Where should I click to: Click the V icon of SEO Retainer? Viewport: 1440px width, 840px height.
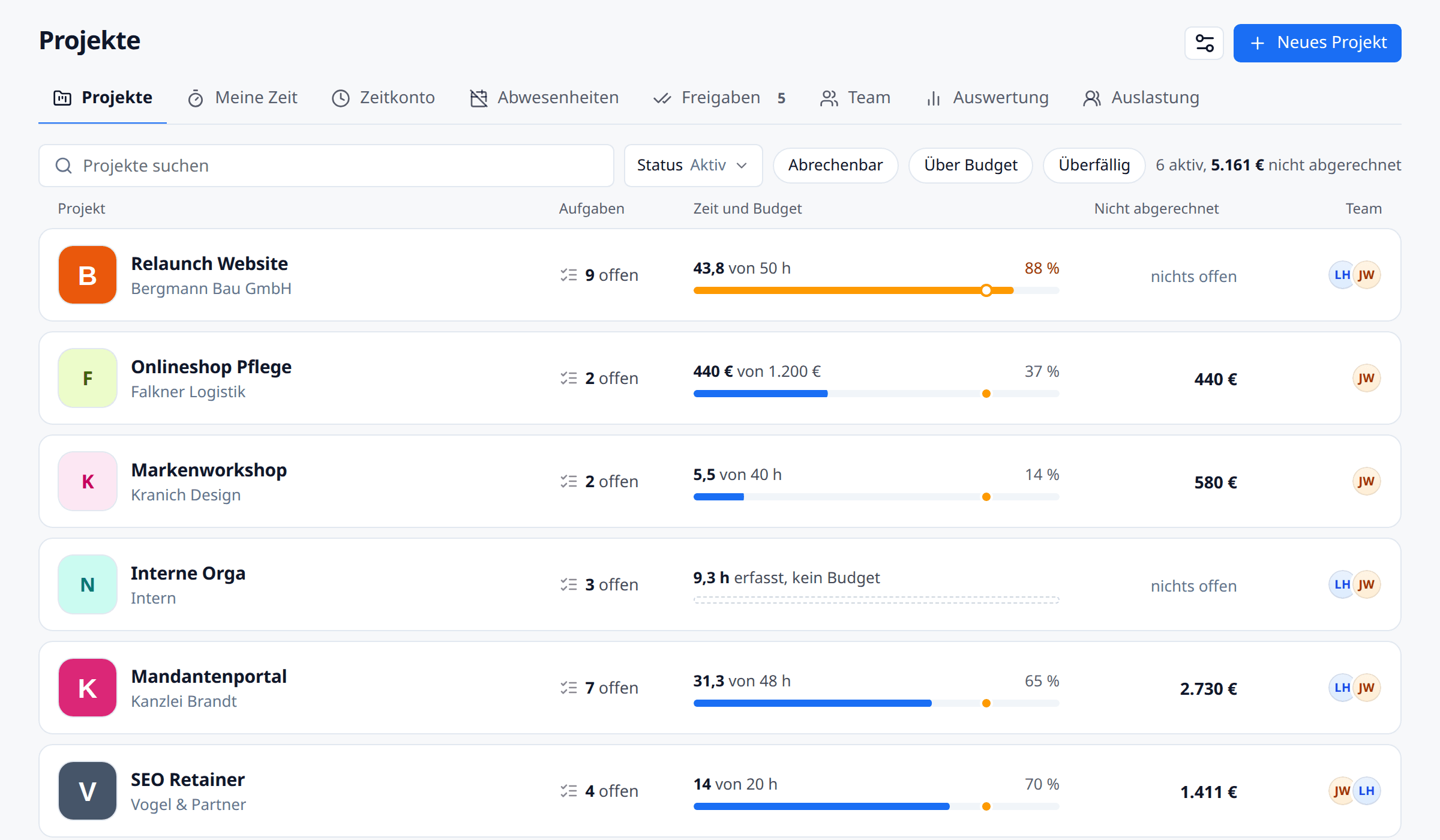tap(88, 791)
